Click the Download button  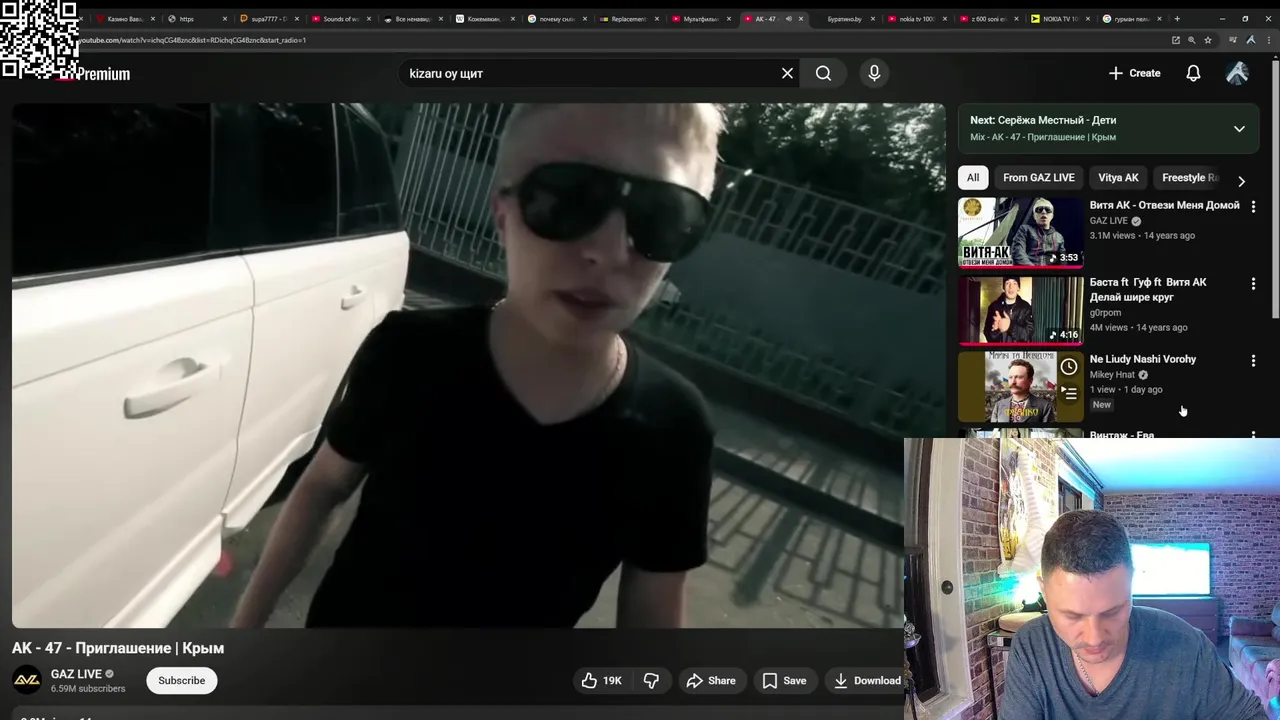866,681
